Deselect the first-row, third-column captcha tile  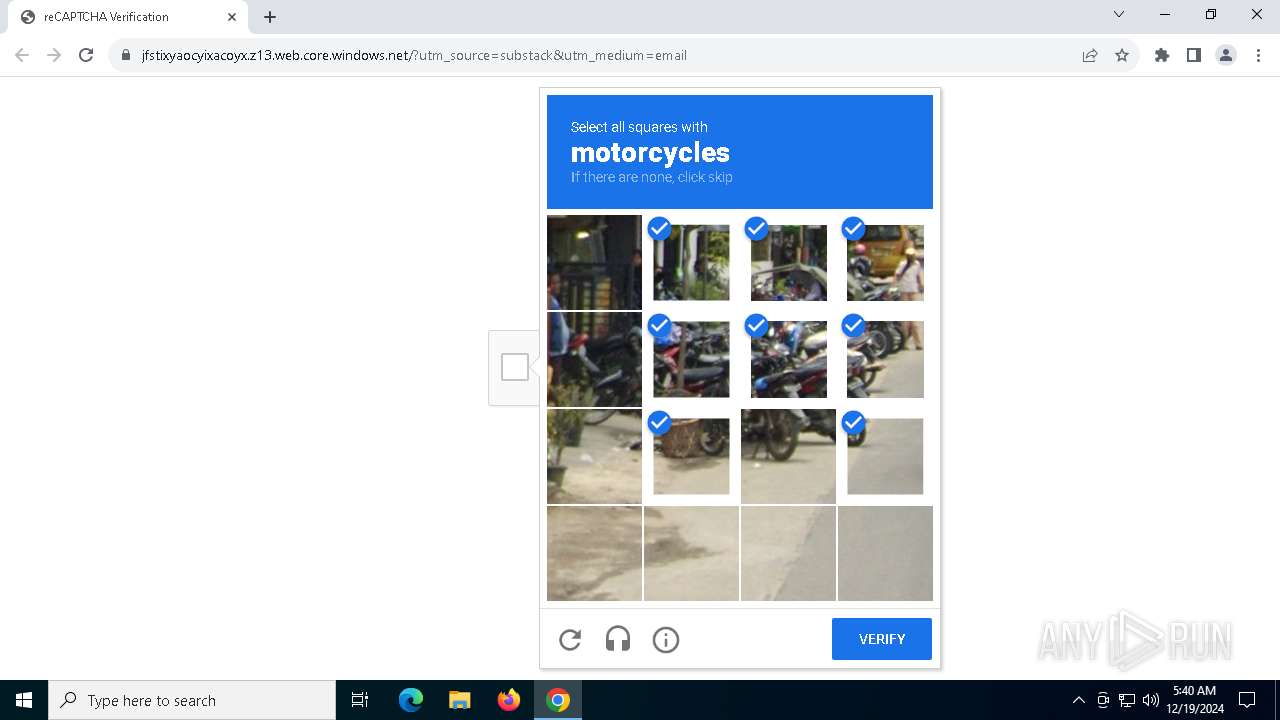click(x=788, y=262)
